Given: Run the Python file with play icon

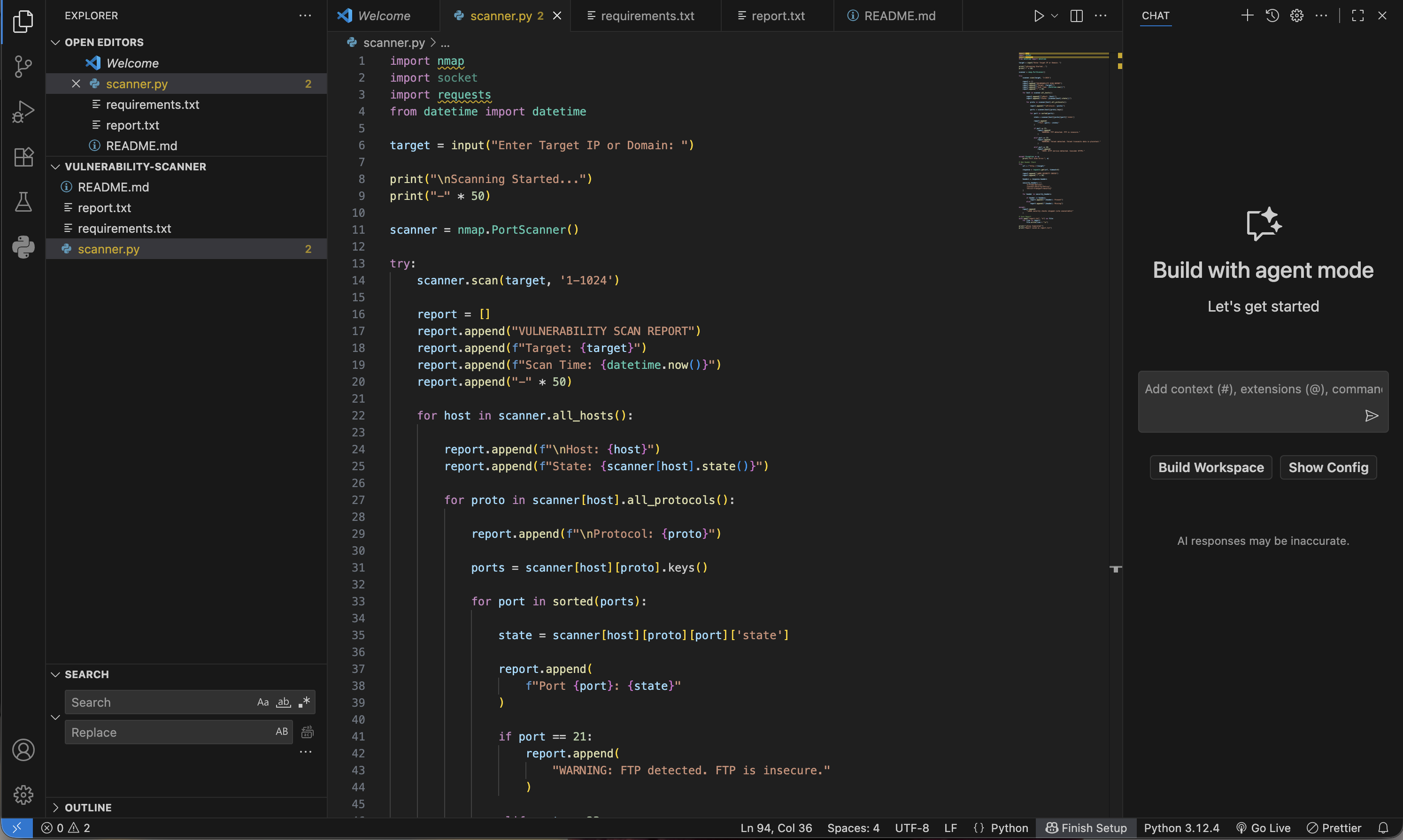Looking at the screenshot, I should pyautogui.click(x=1038, y=16).
